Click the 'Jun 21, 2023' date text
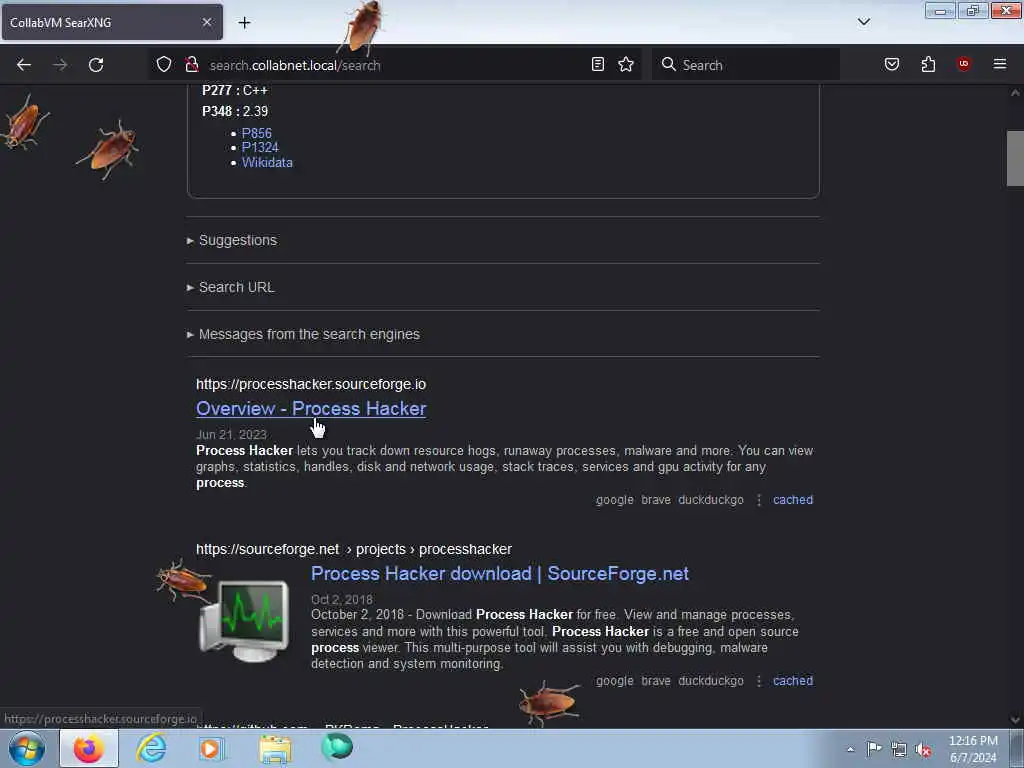The width and height of the screenshot is (1024, 768). tap(231, 434)
